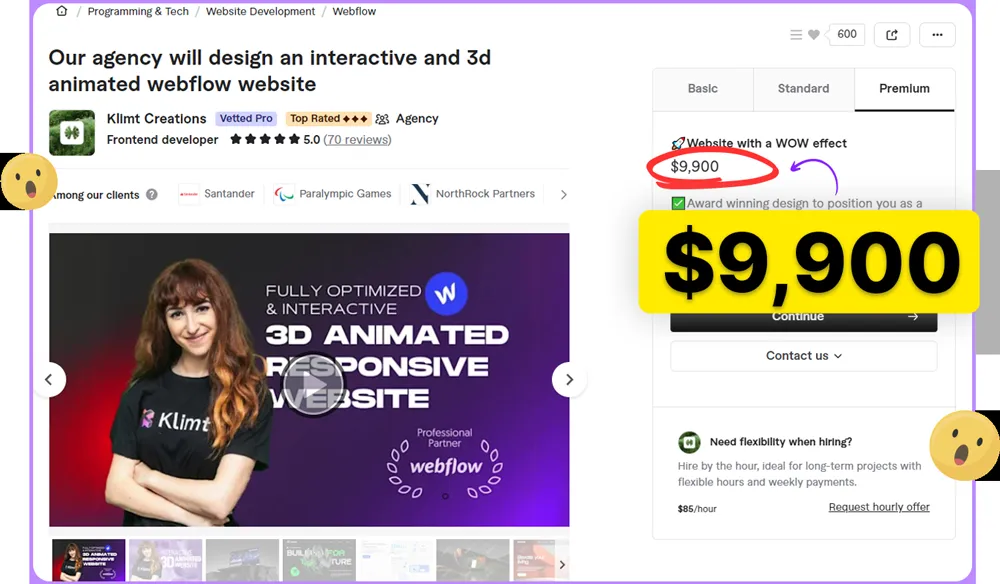Screen dimensions: 1000x584
Task: Play the gig preview video
Action: (x=313, y=384)
